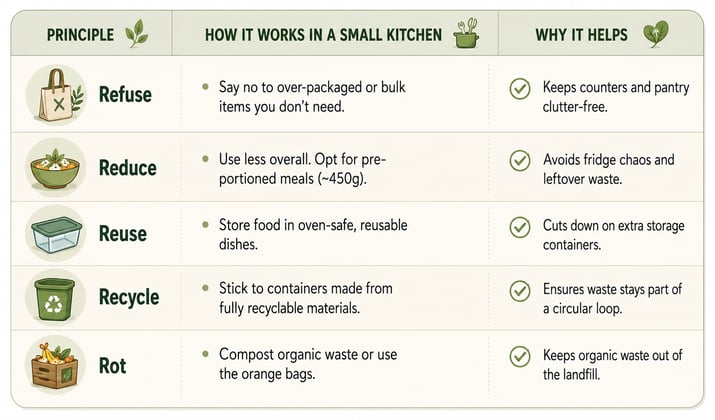Click the salad bowl Reduce icon
Image resolution: width=715 pixels, height=420 pixels.
point(56,167)
